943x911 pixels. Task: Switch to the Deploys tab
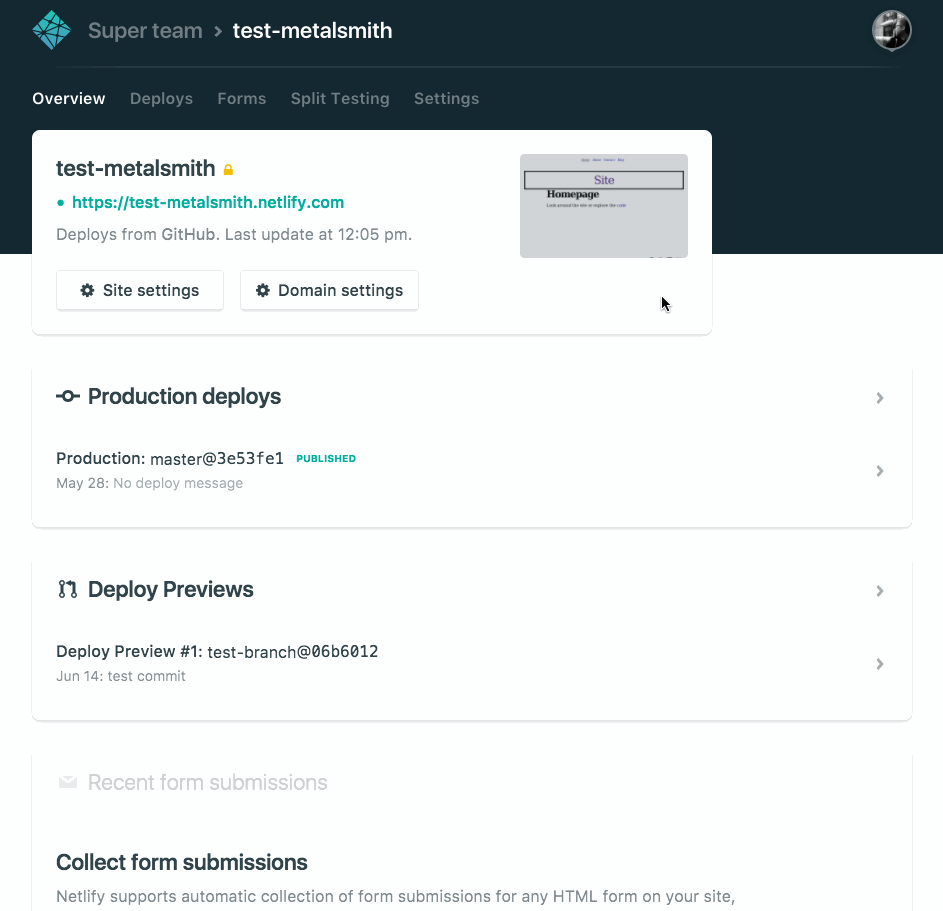[x=161, y=98]
